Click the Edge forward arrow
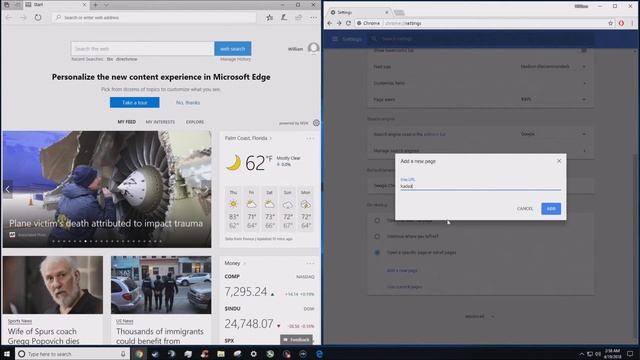This screenshot has height=360, width=640. [23, 18]
